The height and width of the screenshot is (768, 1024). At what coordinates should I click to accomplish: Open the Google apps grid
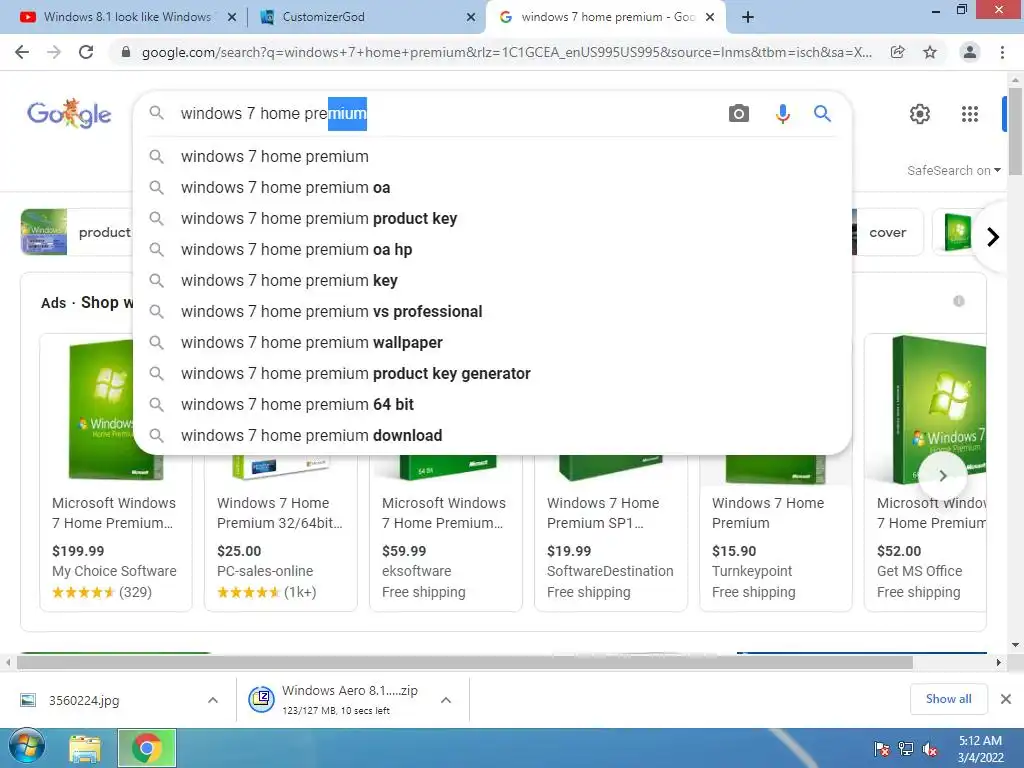[970, 114]
